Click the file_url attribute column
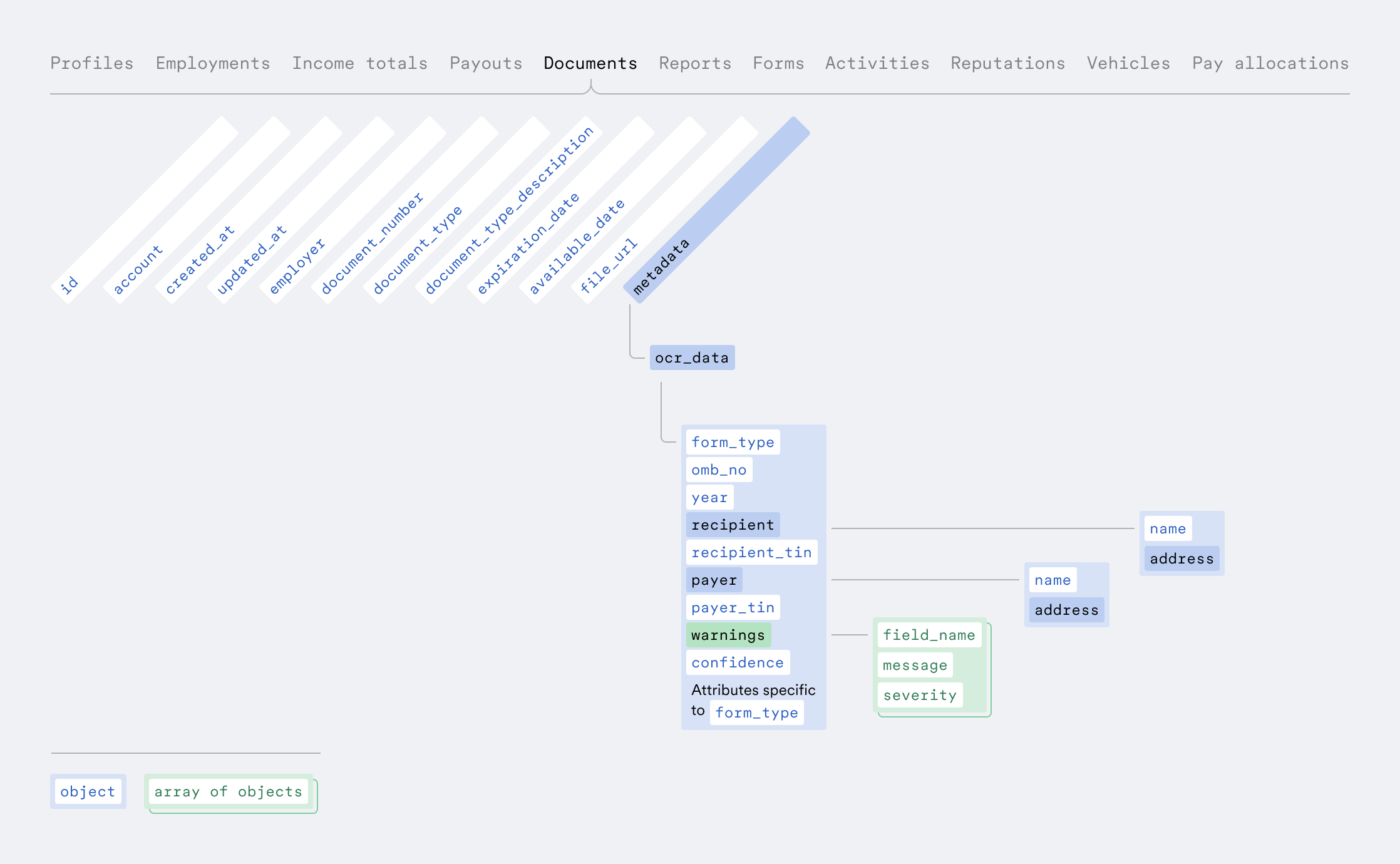This screenshot has height=864, width=1400. pos(609,266)
